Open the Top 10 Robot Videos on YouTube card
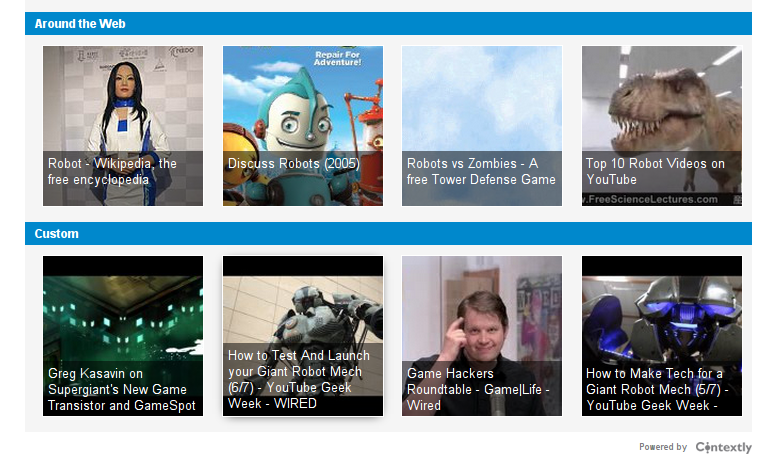This screenshot has height=469, width=776. (662, 126)
